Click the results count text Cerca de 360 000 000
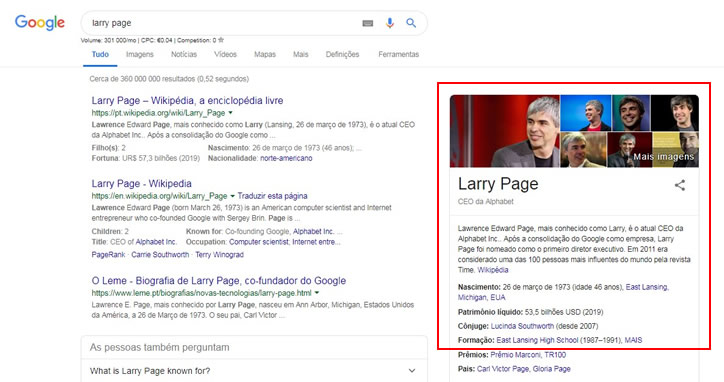This screenshot has width=724, height=382. (x=169, y=79)
